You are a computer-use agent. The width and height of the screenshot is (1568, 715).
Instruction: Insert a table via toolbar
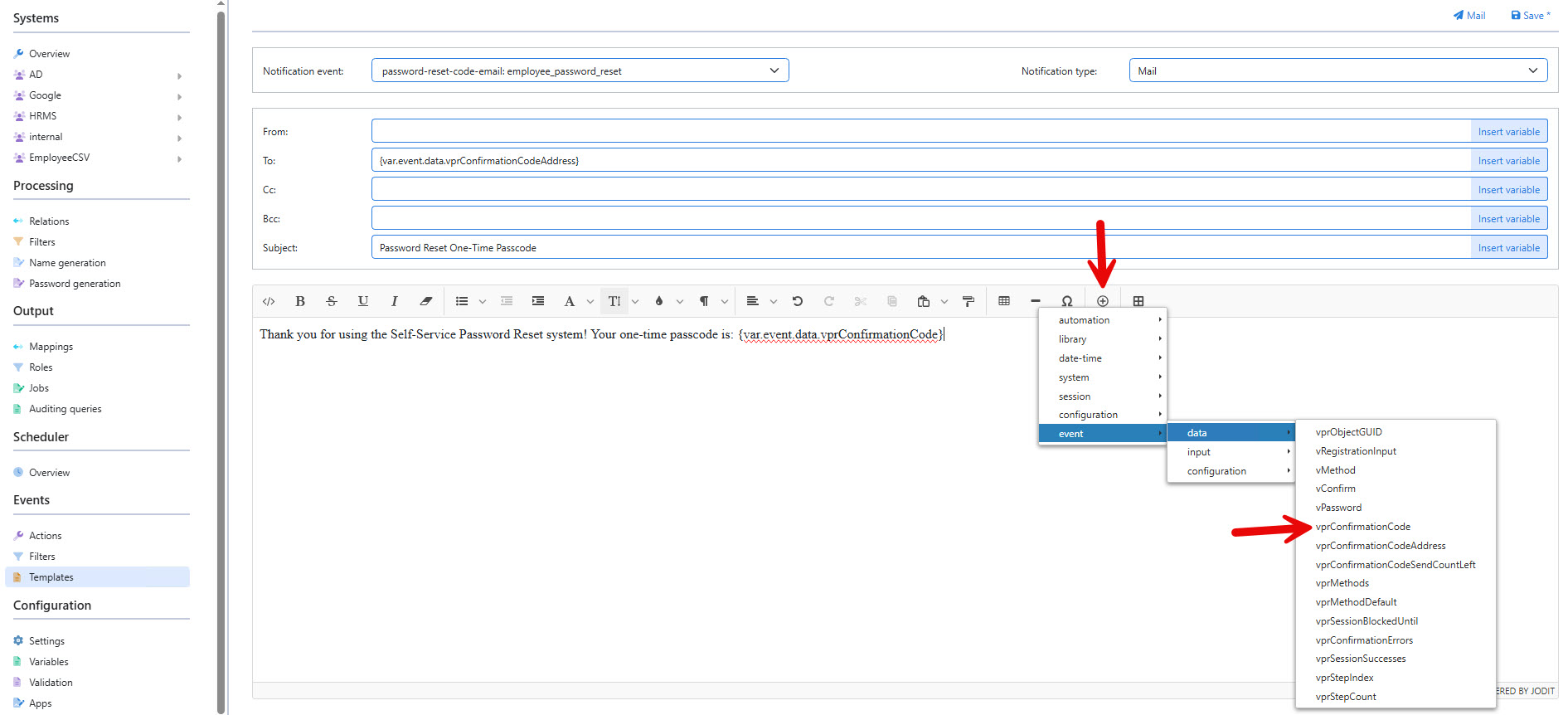point(1004,301)
